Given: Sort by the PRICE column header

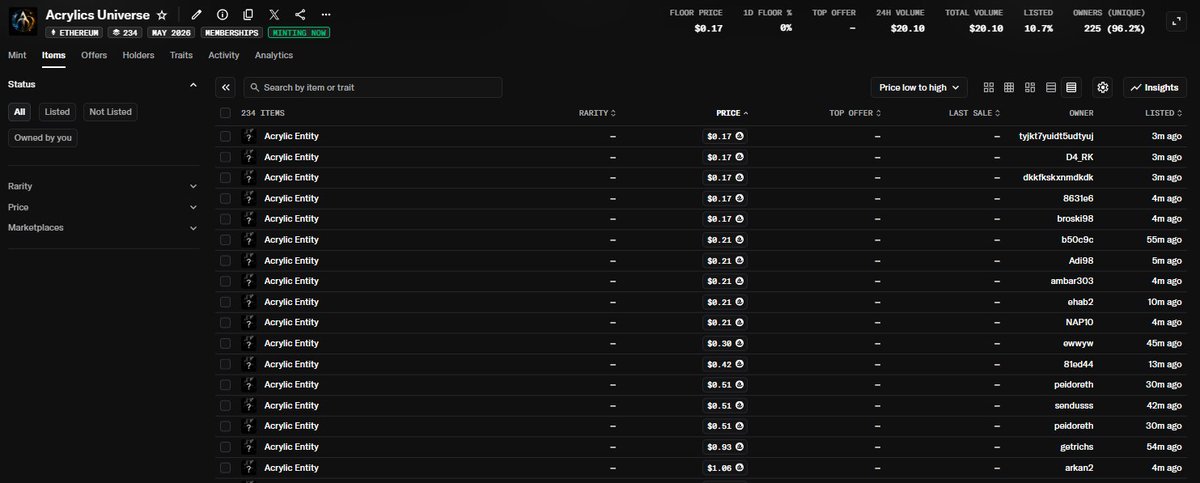Looking at the screenshot, I should tap(732, 113).
